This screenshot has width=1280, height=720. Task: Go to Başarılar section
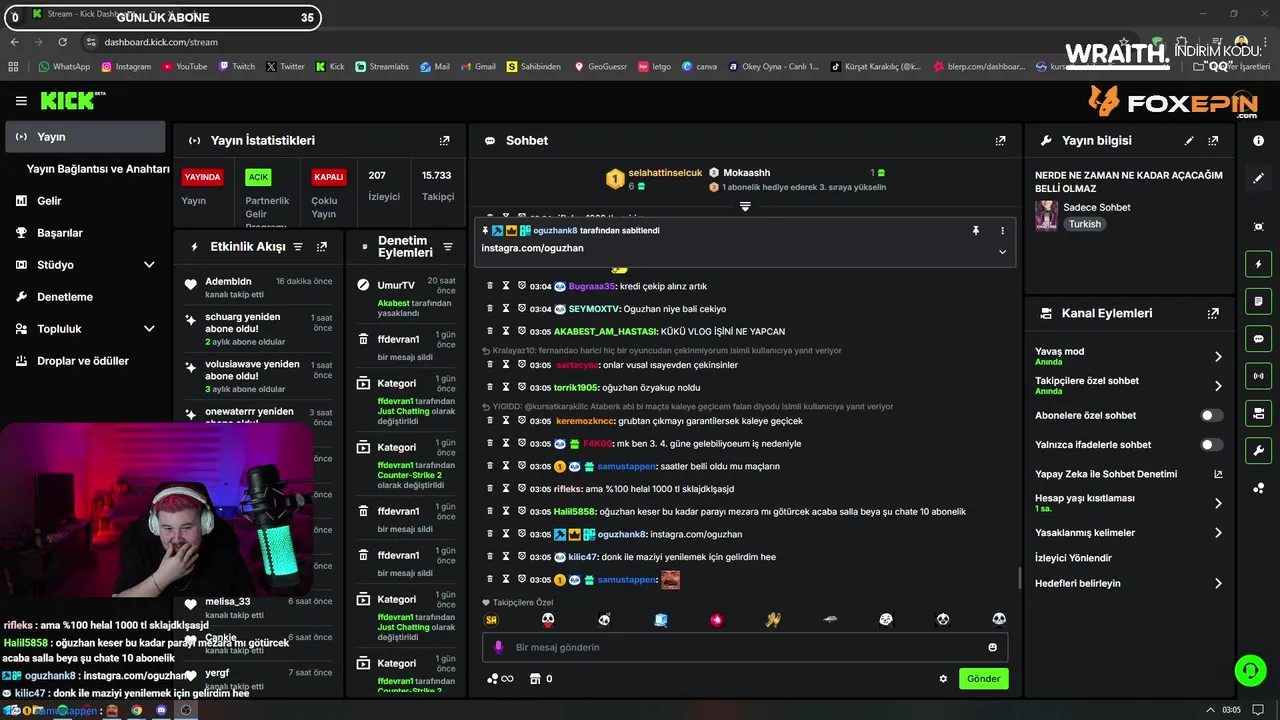tap(86, 233)
